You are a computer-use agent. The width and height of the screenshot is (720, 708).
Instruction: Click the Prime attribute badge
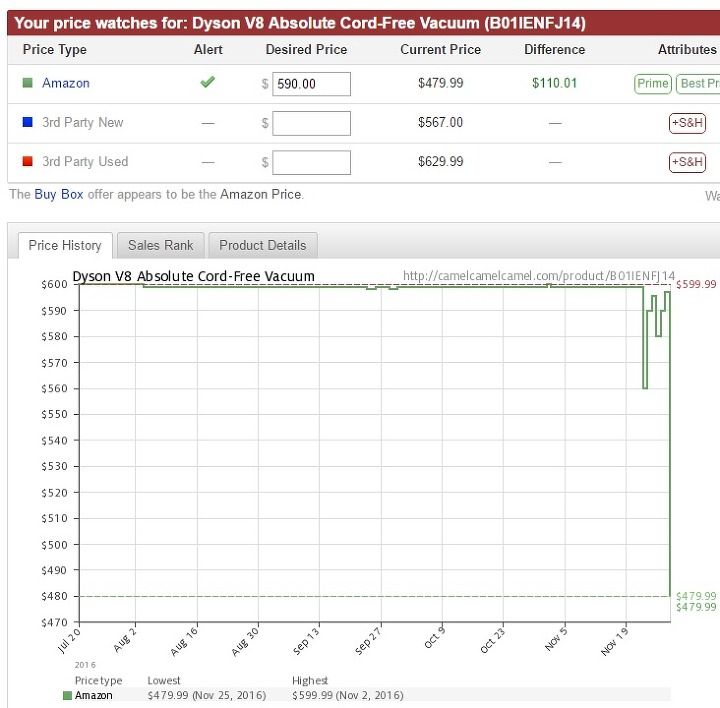(x=652, y=84)
